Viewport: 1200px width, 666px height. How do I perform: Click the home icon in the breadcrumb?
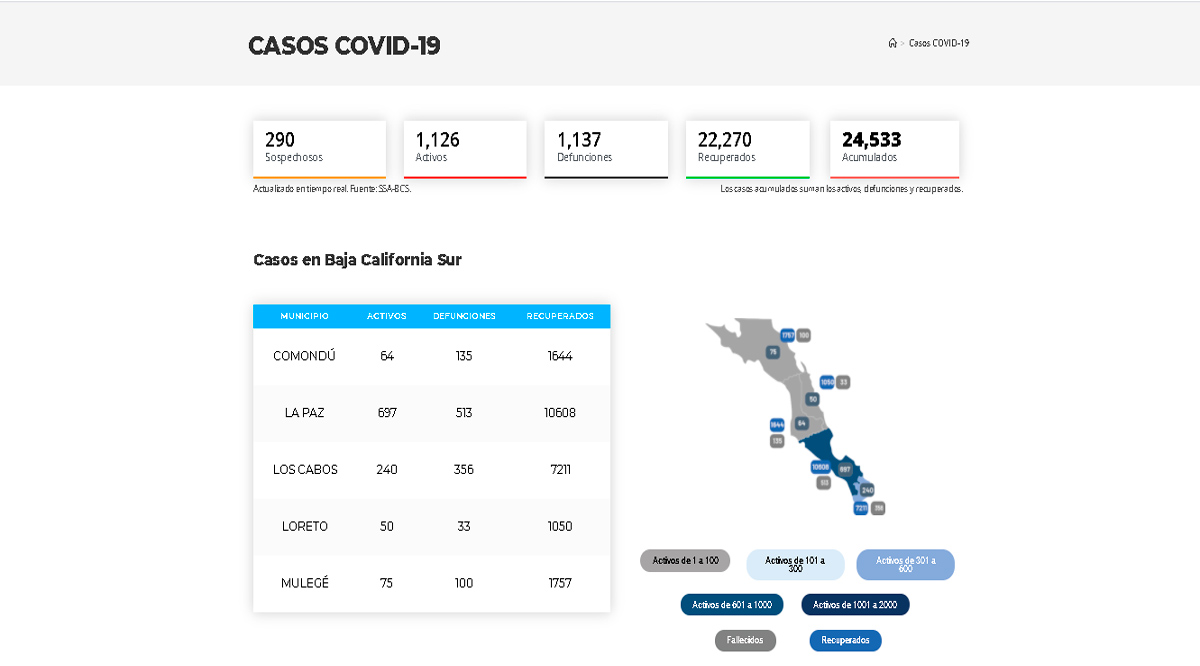[893, 43]
